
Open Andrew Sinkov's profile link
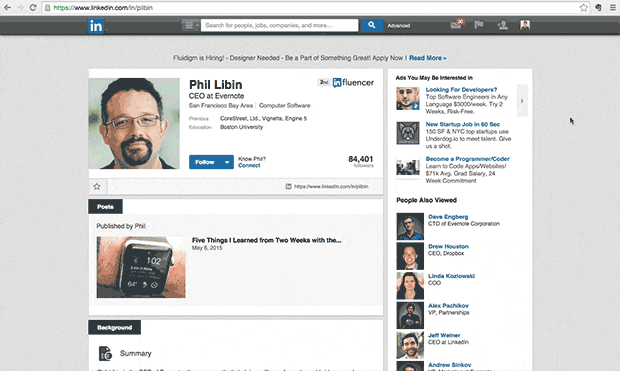(x=450, y=365)
